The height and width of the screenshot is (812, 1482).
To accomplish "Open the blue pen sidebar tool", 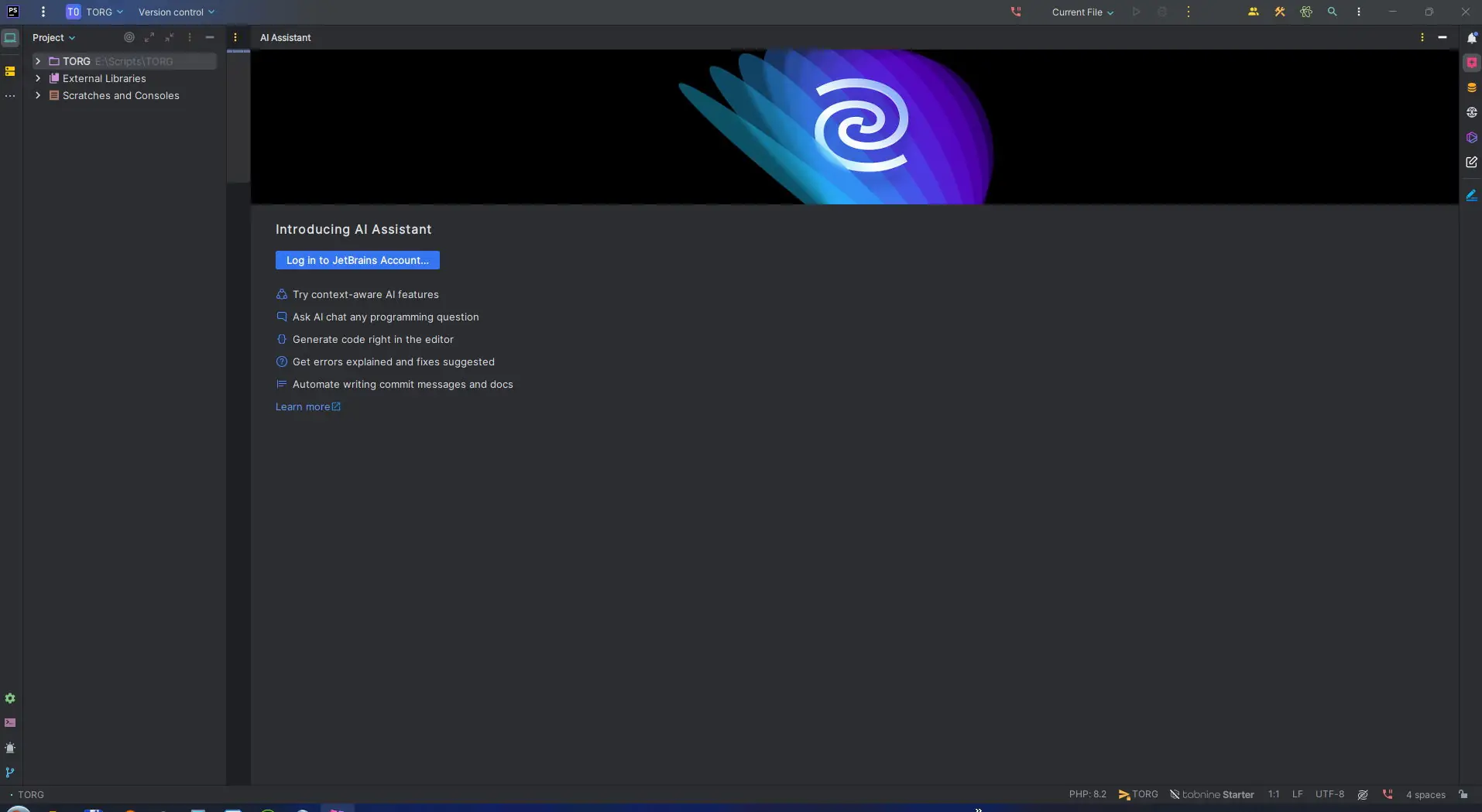I will (x=1472, y=196).
